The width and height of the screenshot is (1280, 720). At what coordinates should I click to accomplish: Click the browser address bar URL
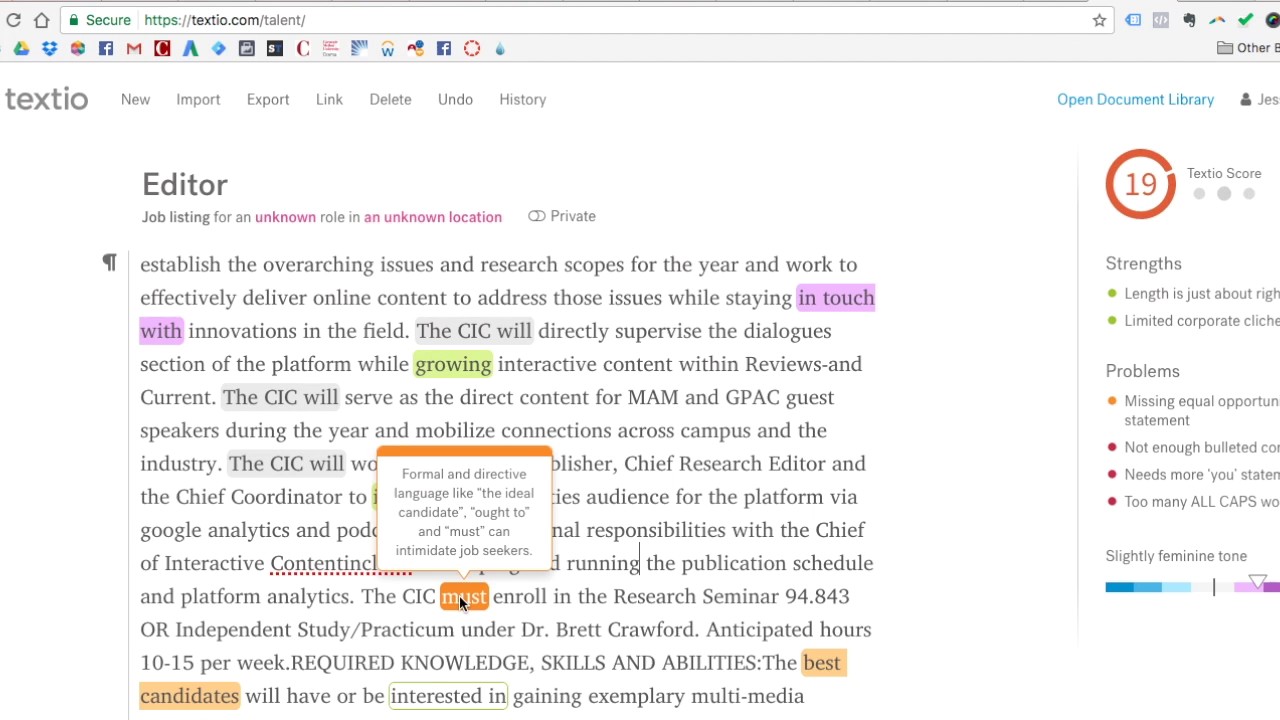225,20
